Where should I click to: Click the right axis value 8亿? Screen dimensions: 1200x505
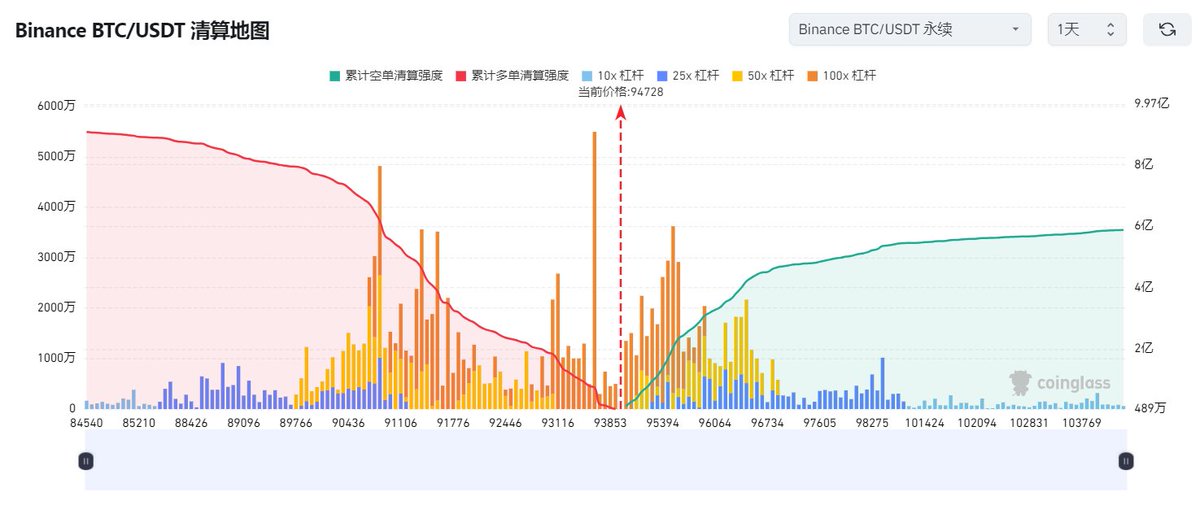pyautogui.click(x=1145, y=164)
